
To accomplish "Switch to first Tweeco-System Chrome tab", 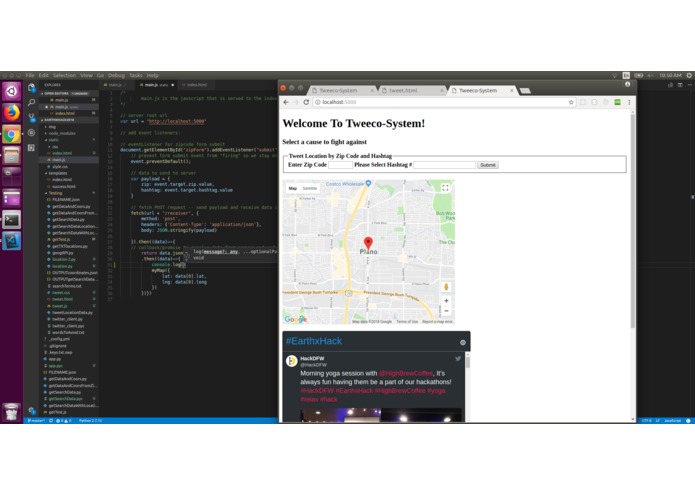I will pos(341,90).
